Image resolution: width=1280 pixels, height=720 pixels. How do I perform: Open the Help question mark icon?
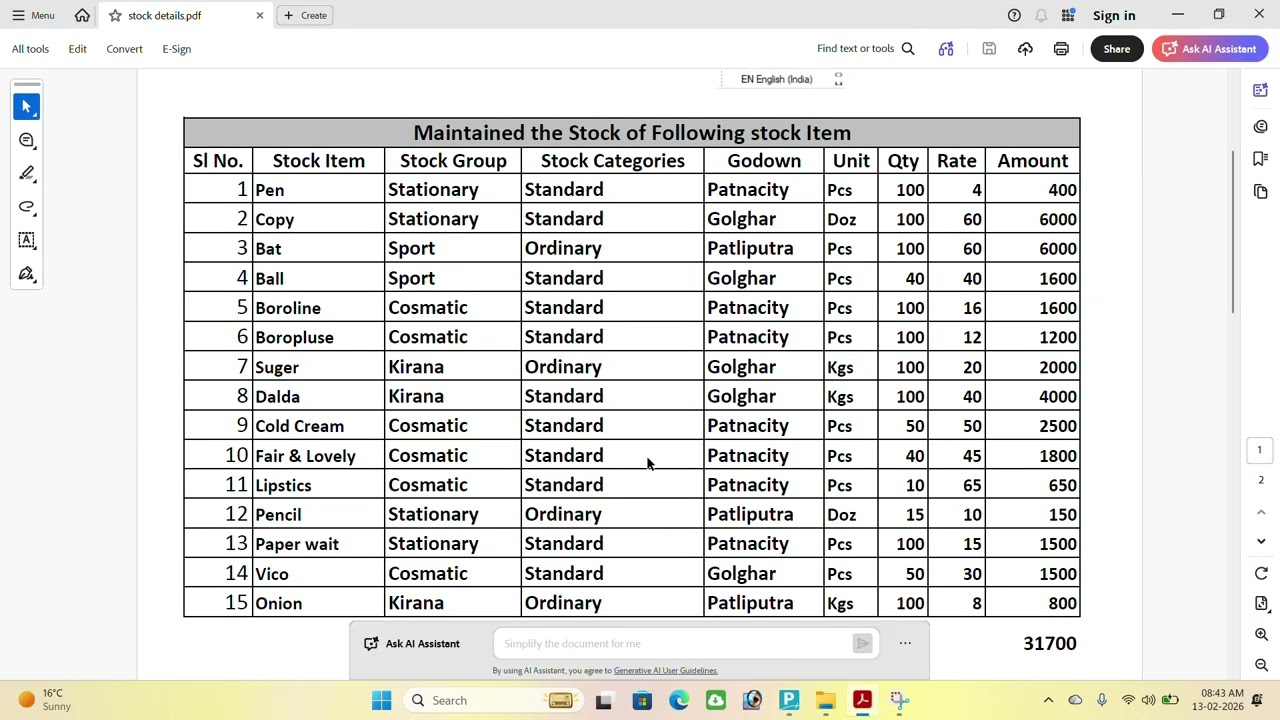1014,15
